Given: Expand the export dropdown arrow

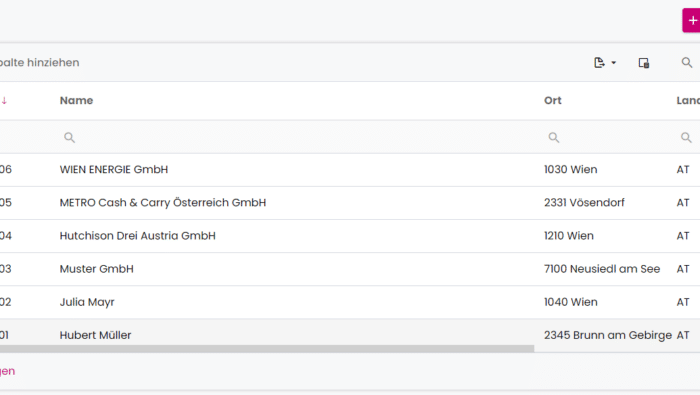Looking at the screenshot, I should coord(614,63).
